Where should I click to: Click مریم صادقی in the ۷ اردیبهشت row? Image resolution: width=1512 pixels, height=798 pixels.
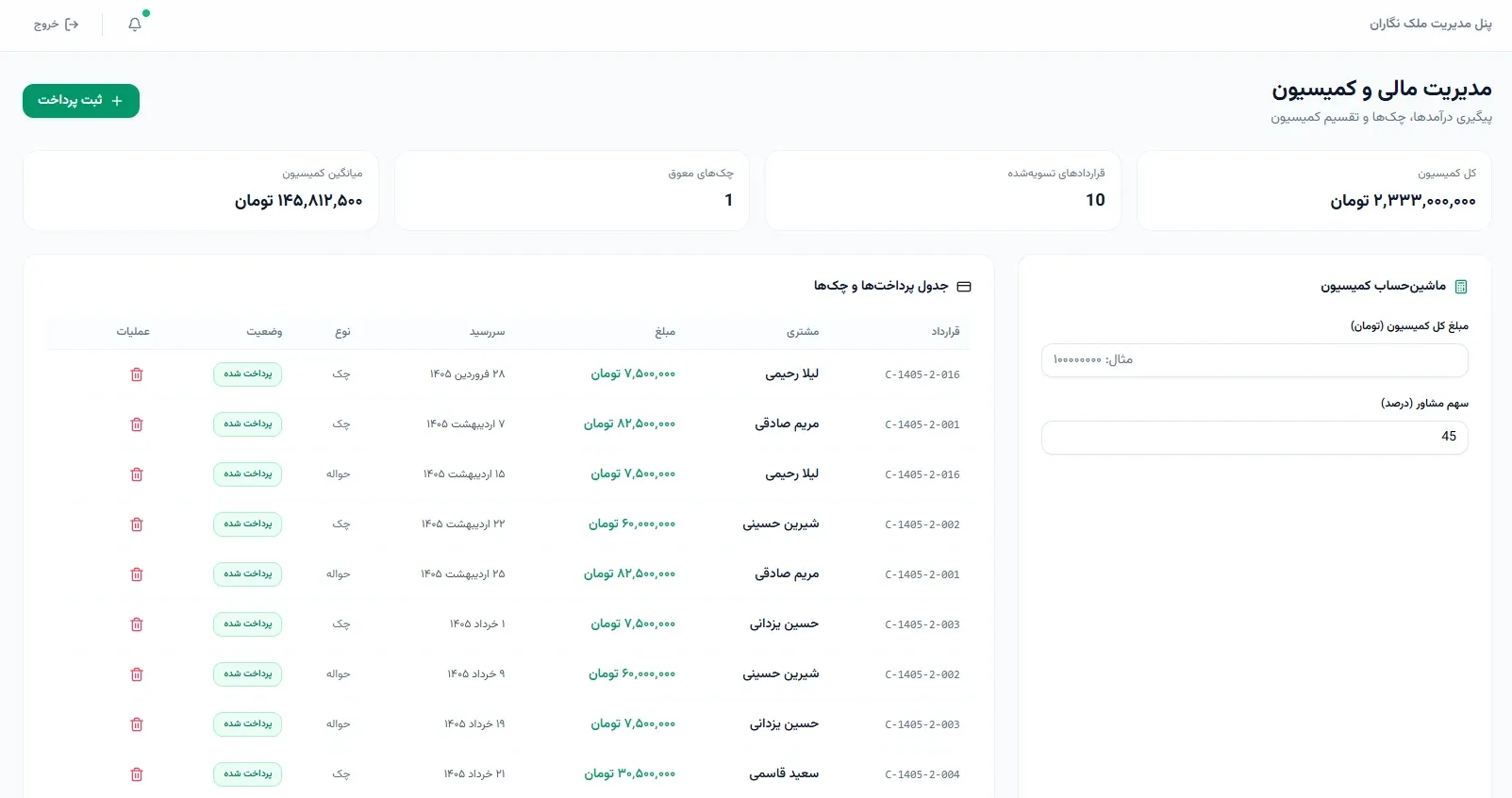[x=787, y=424]
